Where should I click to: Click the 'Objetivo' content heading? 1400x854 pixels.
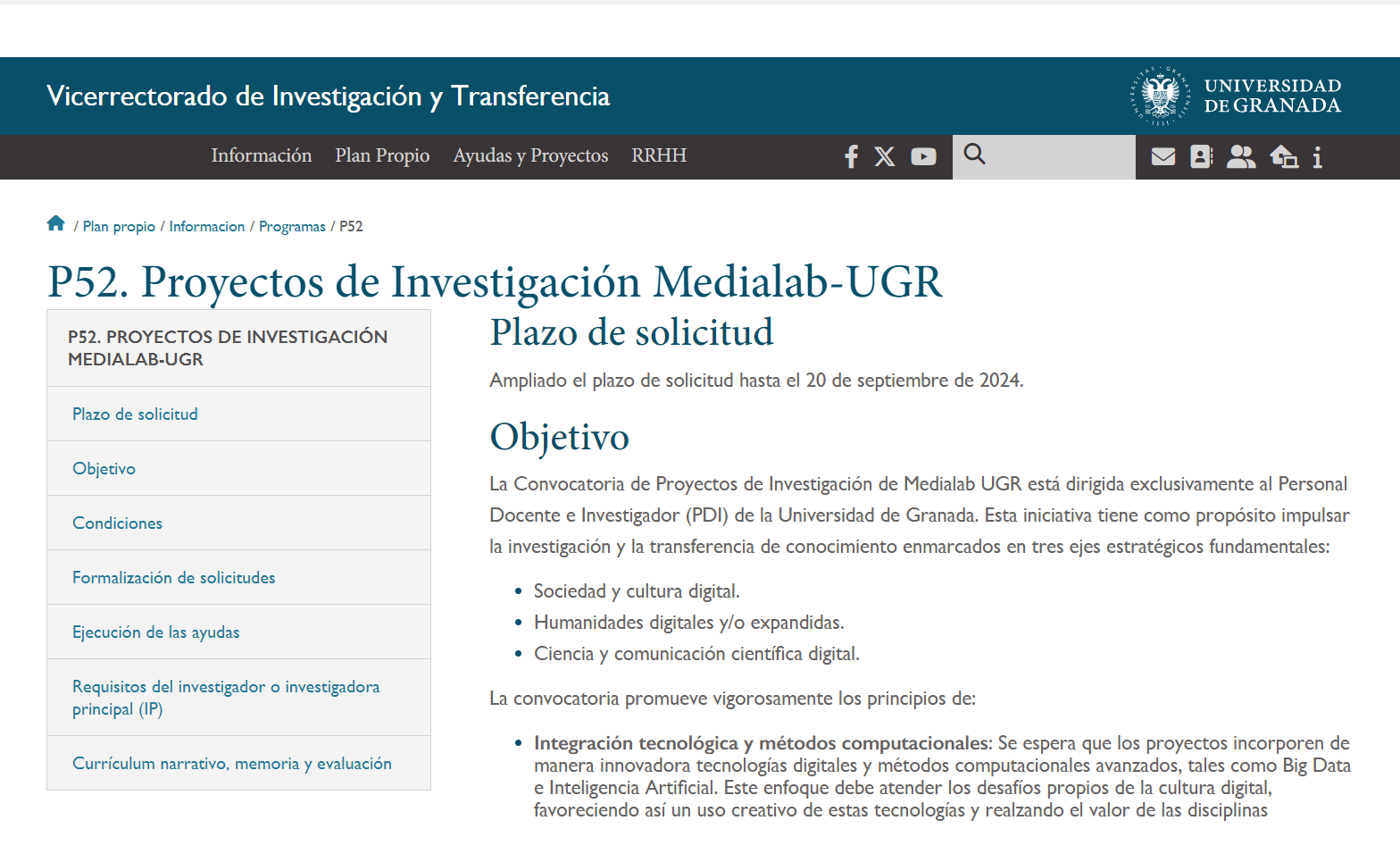click(559, 437)
